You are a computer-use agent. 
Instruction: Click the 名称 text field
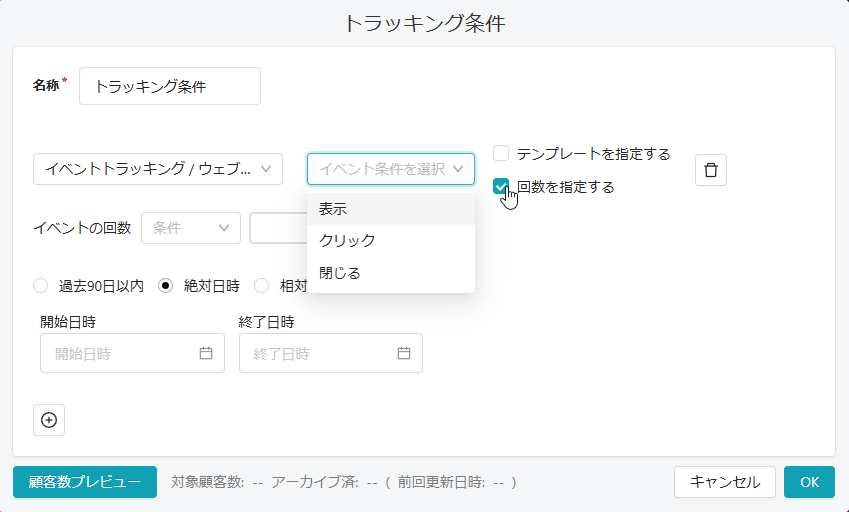point(170,87)
